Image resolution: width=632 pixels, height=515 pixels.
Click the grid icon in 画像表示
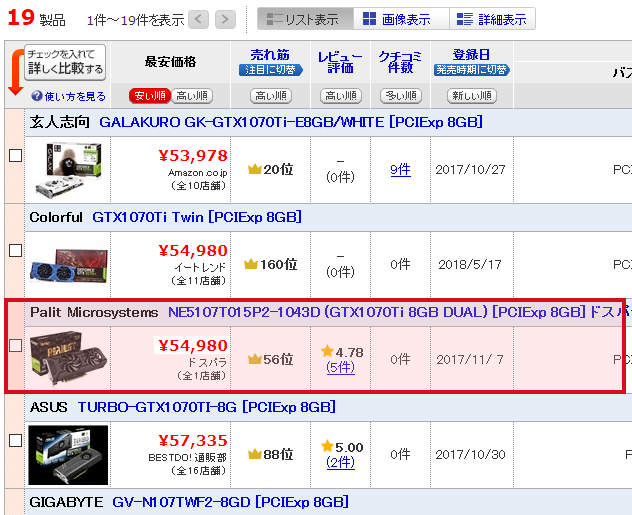(369, 19)
